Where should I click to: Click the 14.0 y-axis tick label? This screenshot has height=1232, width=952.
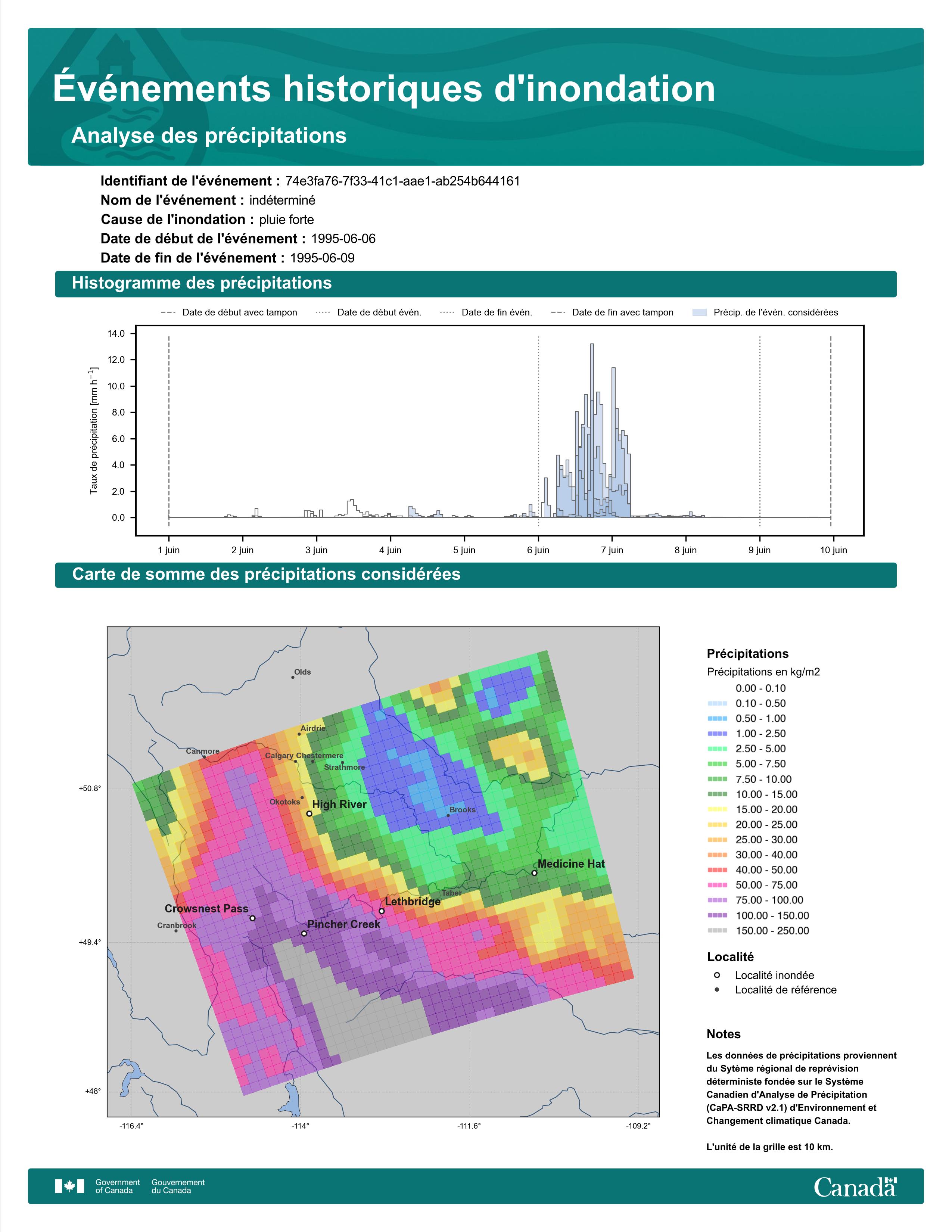[116, 333]
